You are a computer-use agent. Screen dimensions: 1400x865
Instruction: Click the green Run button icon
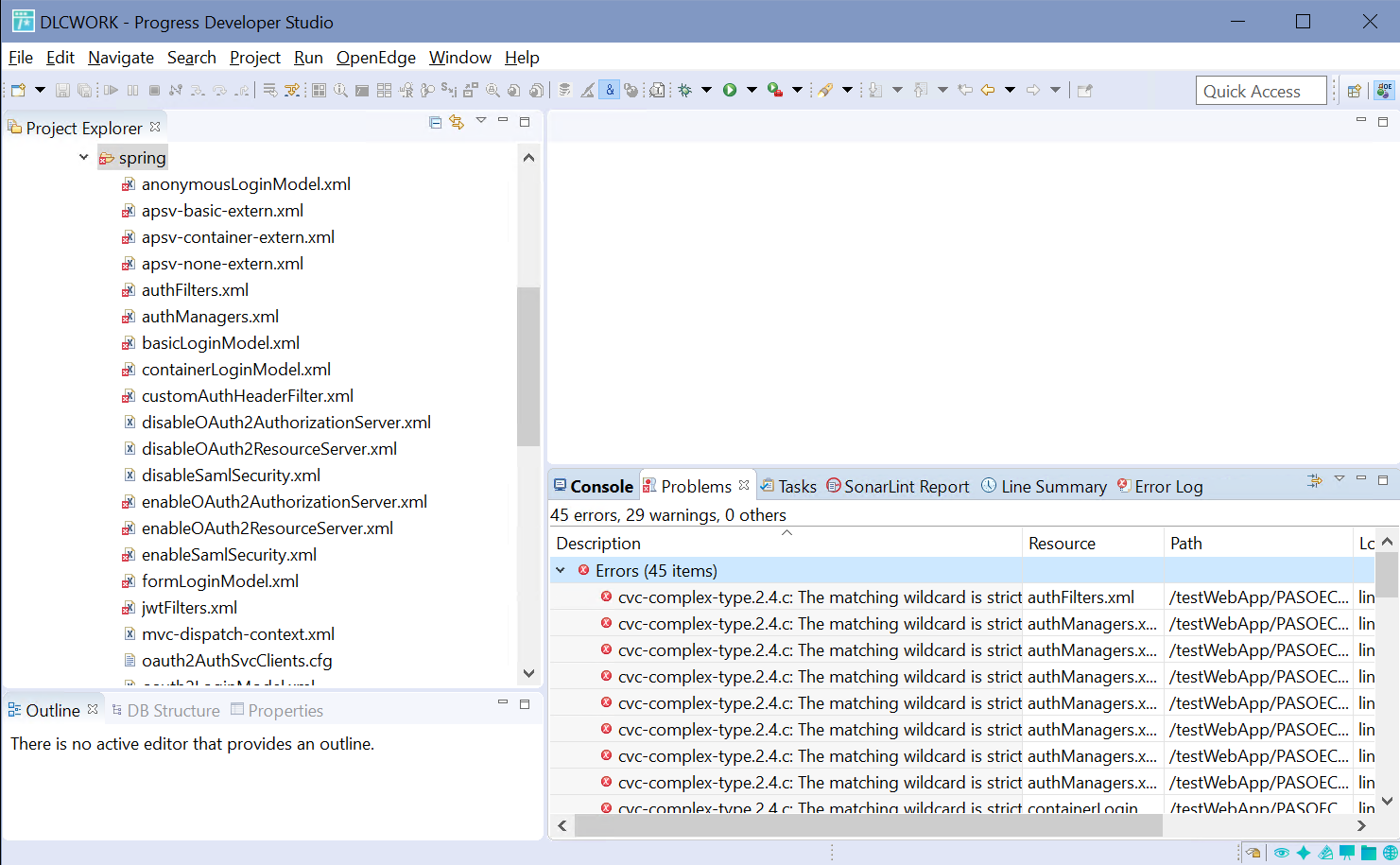point(730,91)
